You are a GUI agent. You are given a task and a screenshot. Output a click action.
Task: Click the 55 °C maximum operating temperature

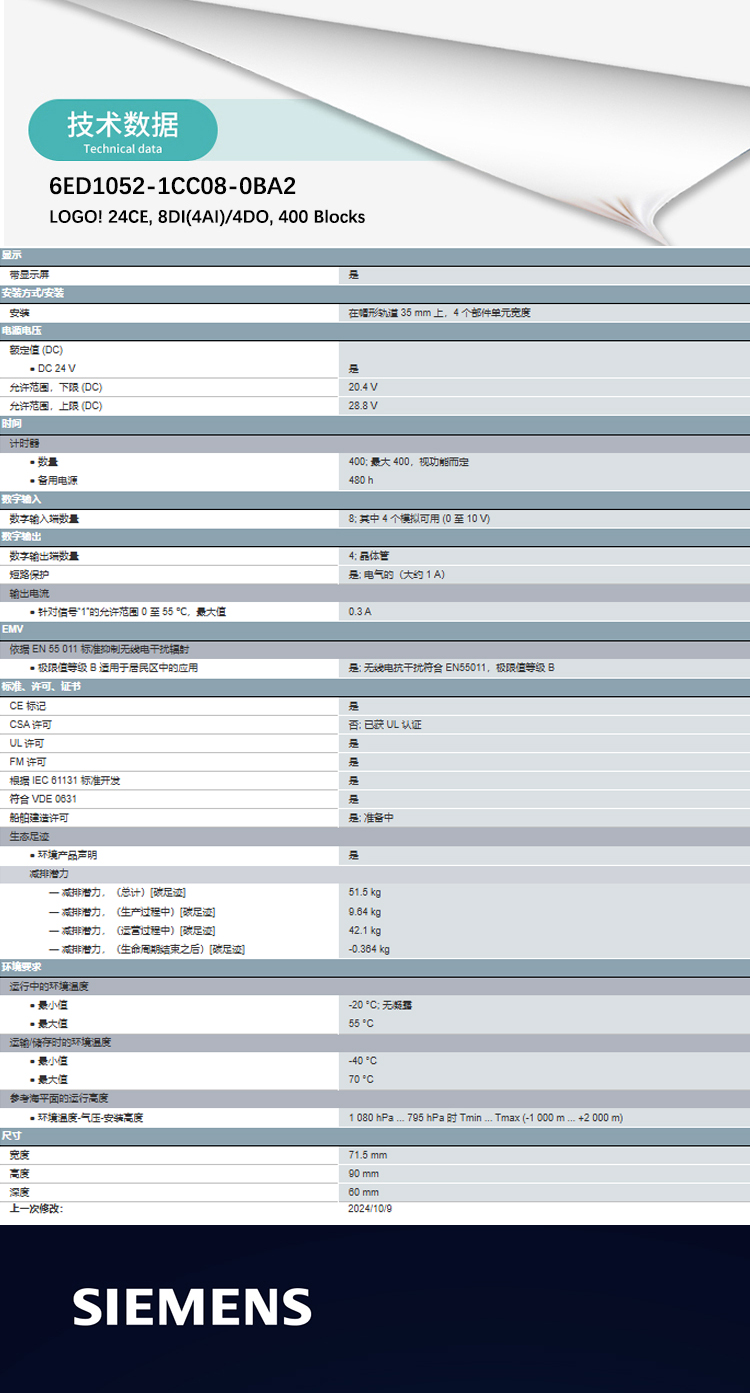tap(361, 1023)
